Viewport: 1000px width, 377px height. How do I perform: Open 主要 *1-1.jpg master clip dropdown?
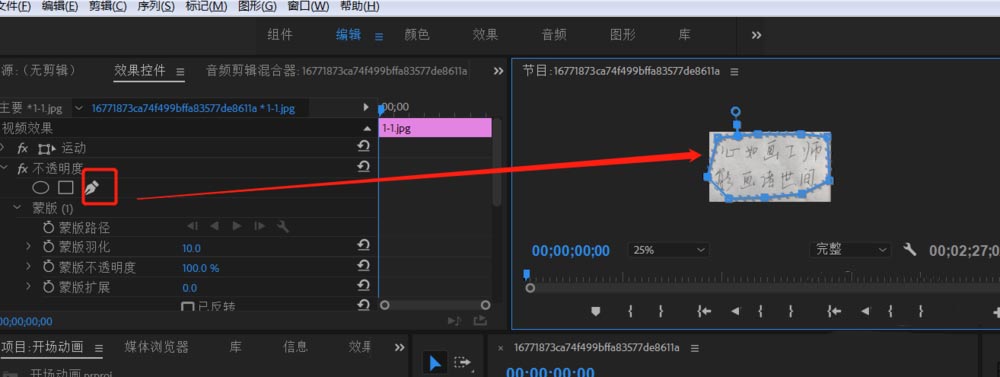[79, 108]
